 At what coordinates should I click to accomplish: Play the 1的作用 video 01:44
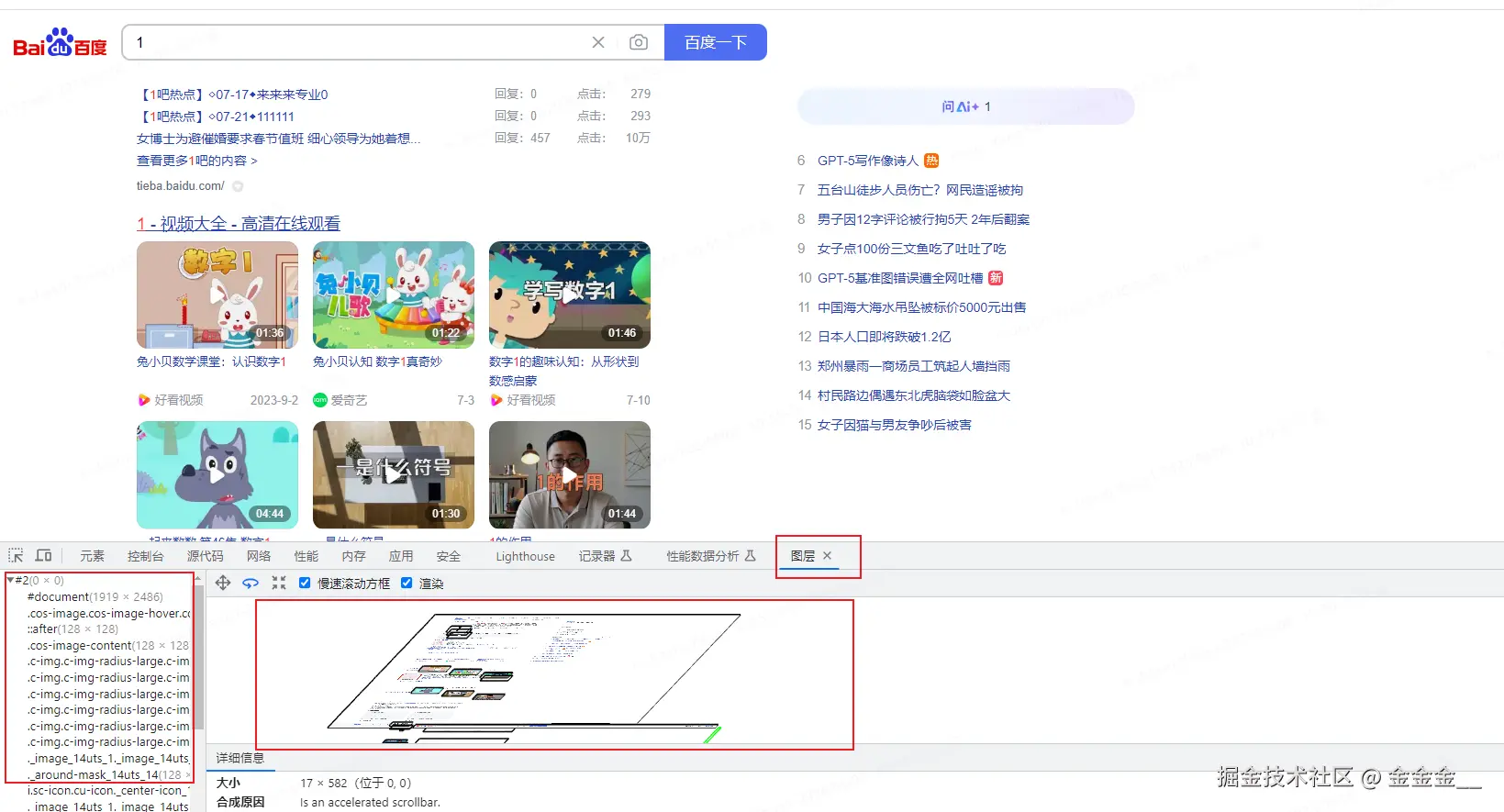(570, 474)
